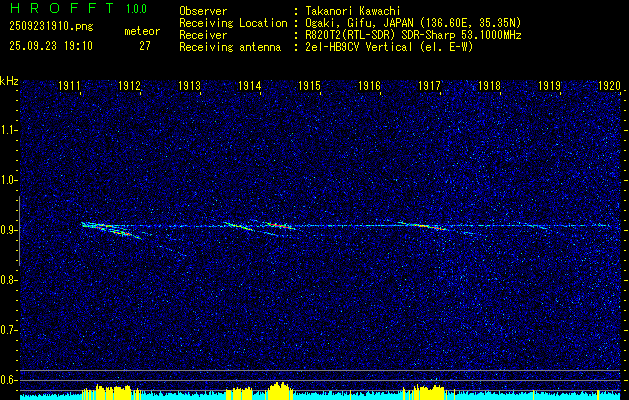Click the 1915 time marker
This screenshot has height=400, width=629.
(x=309, y=86)
